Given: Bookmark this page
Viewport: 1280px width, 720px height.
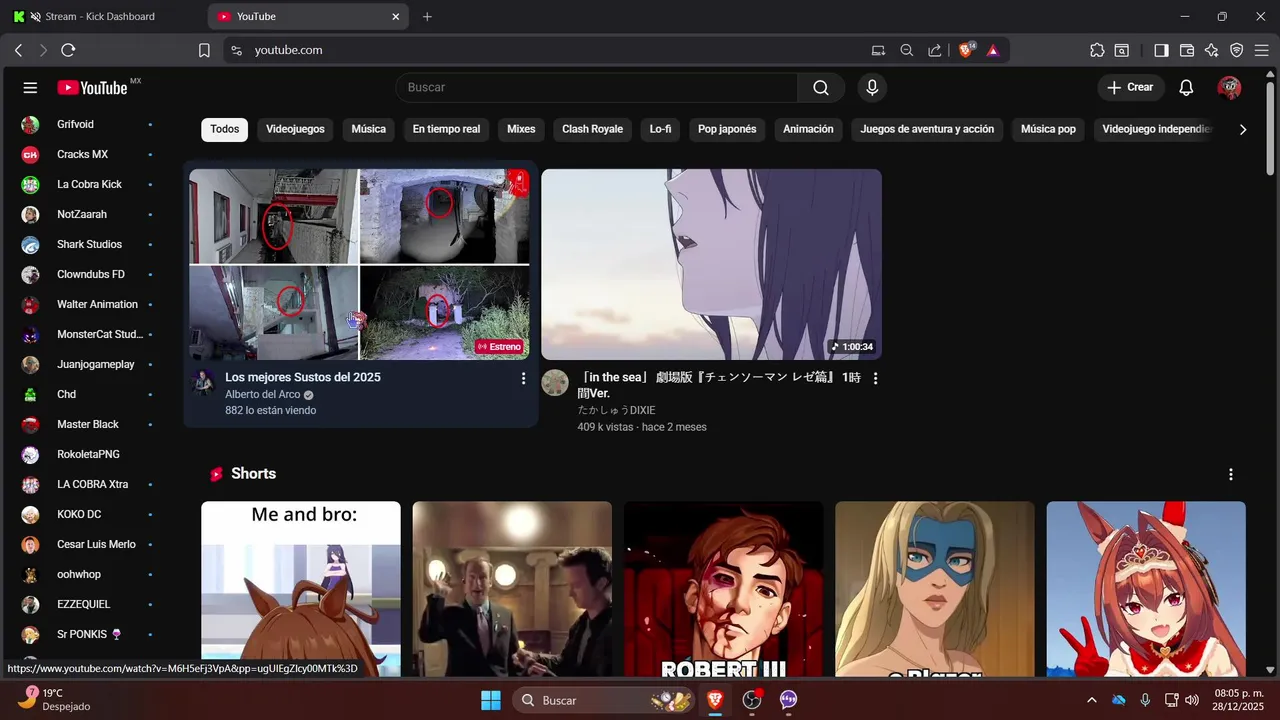Looking at the screenshot, I should pyautogui.click(x=204, y=50).
